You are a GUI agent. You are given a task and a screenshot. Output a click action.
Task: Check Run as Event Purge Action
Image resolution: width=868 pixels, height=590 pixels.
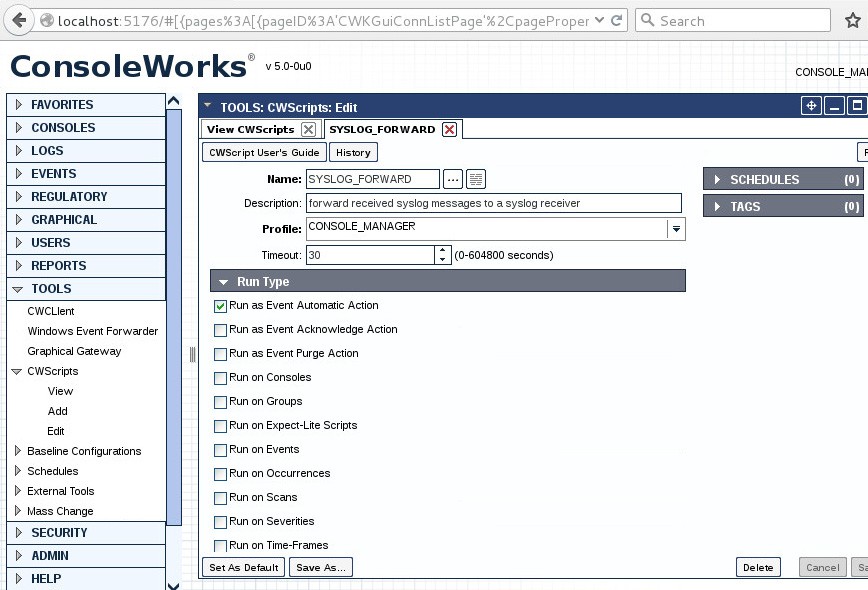pos(220,354)
